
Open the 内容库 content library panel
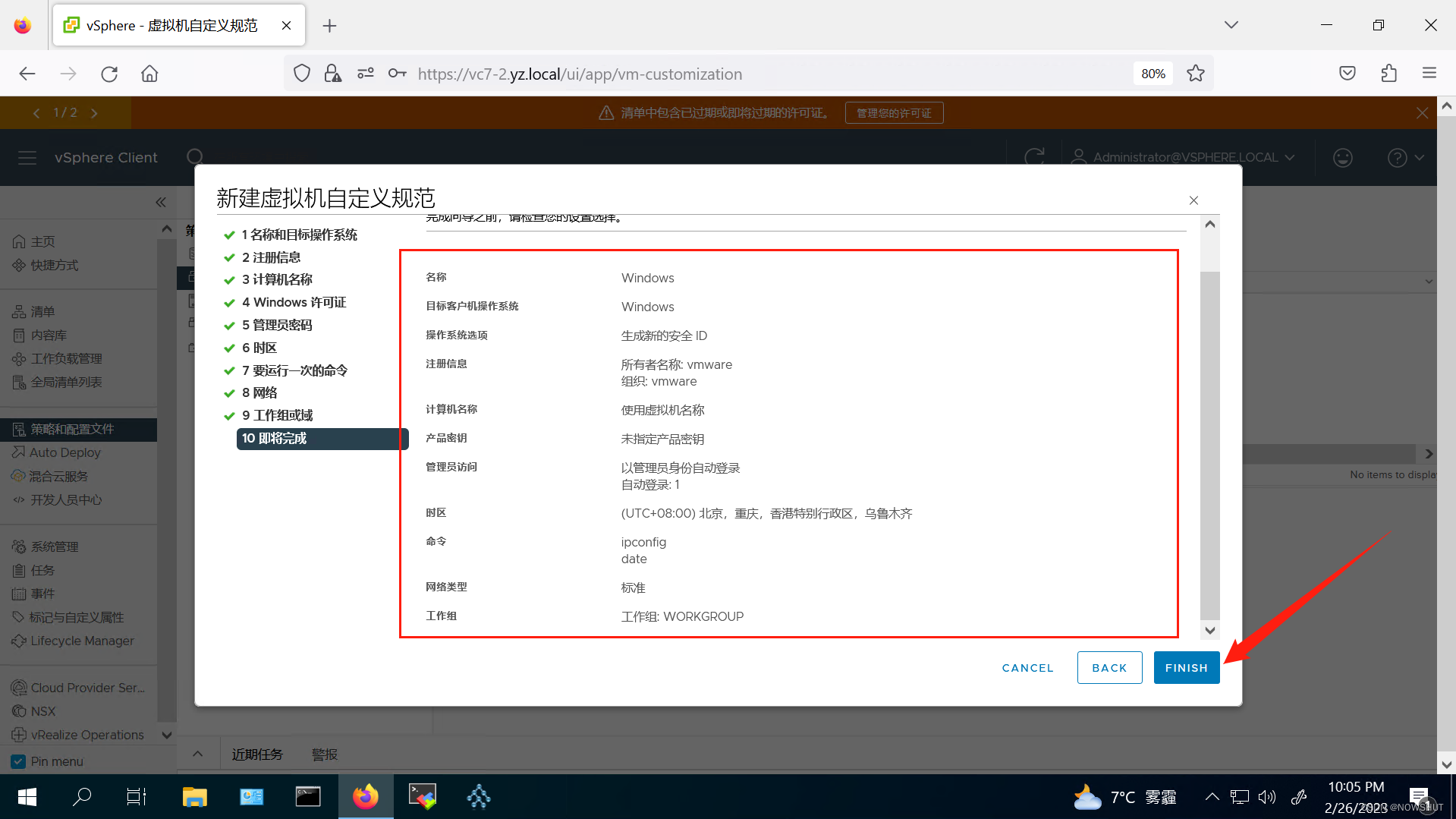click(x=49, y=334)
